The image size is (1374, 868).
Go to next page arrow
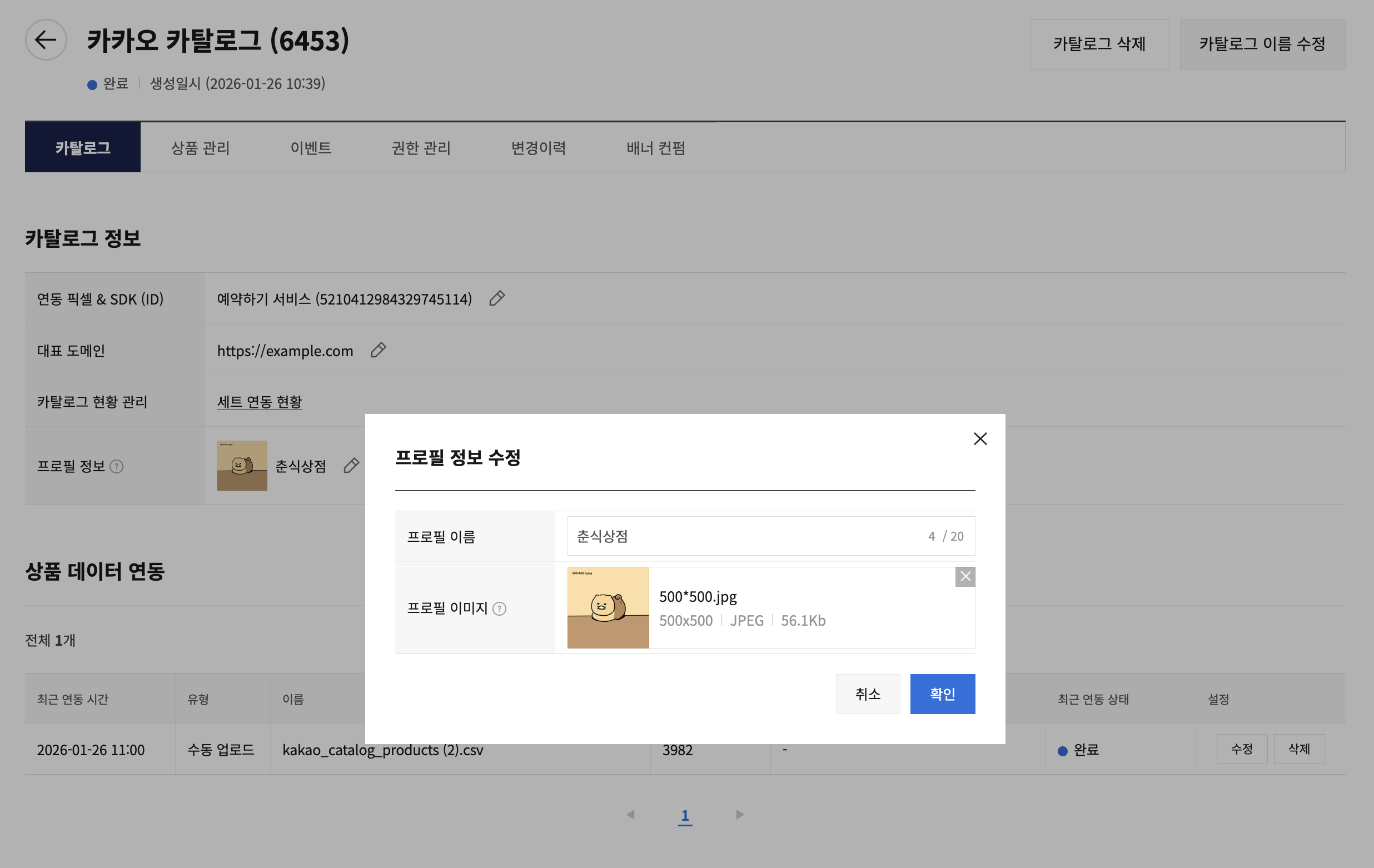739,815
